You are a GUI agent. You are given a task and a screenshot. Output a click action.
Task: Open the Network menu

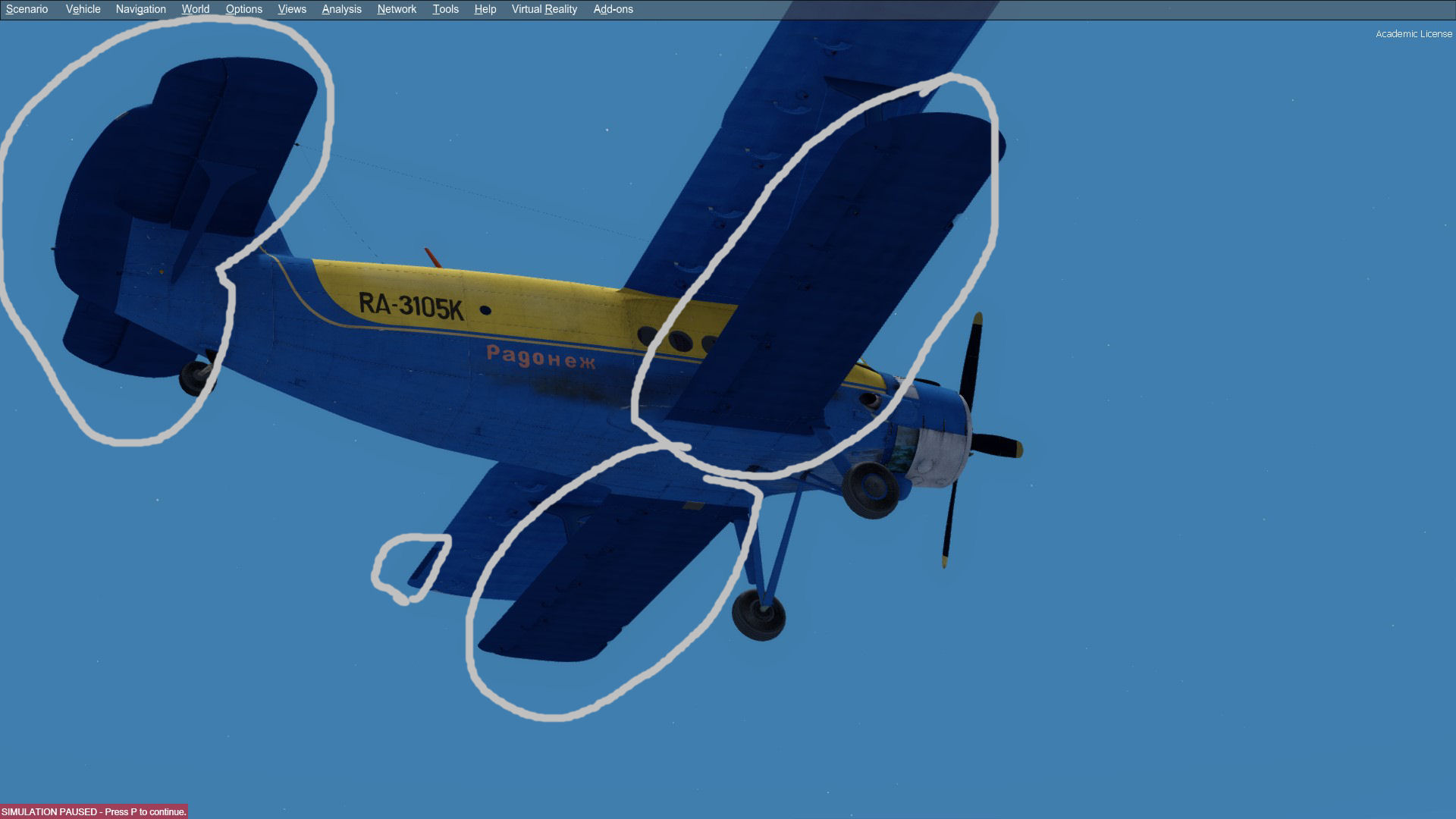click(x=397, y=9)
